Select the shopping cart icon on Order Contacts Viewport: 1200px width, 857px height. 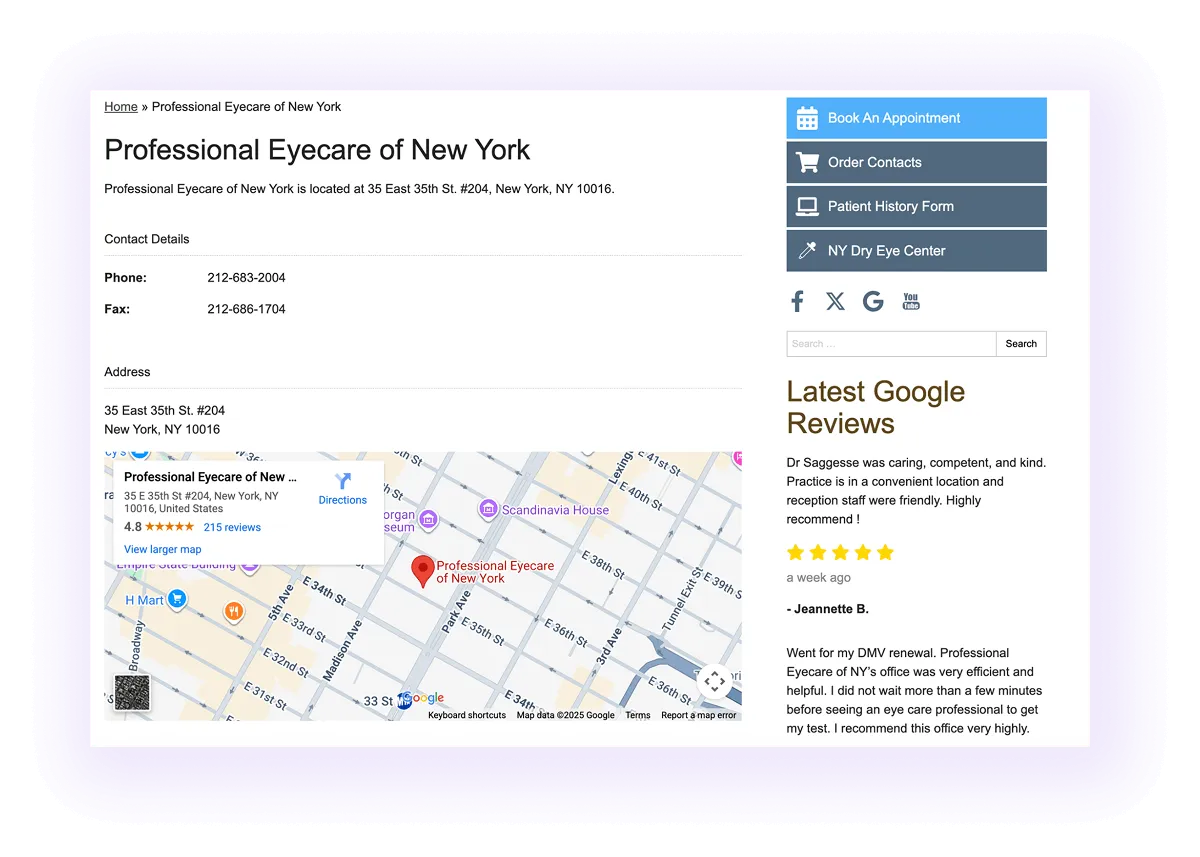click(x=808, y=162)
